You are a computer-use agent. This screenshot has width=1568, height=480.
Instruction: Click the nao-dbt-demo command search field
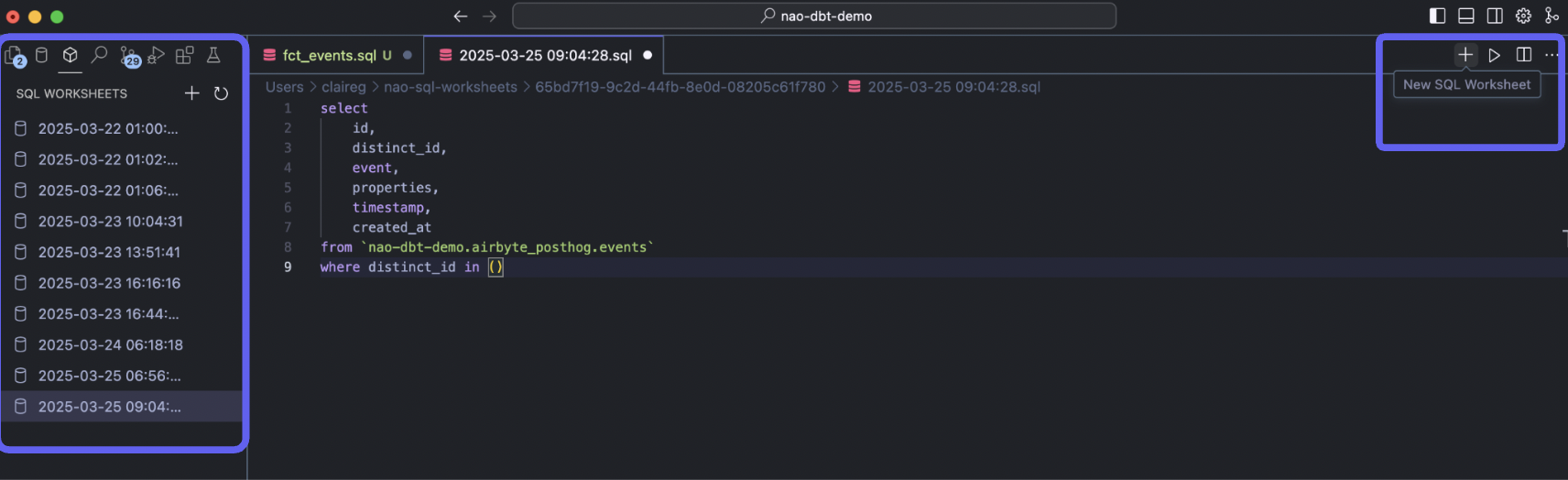coord(814,16)
